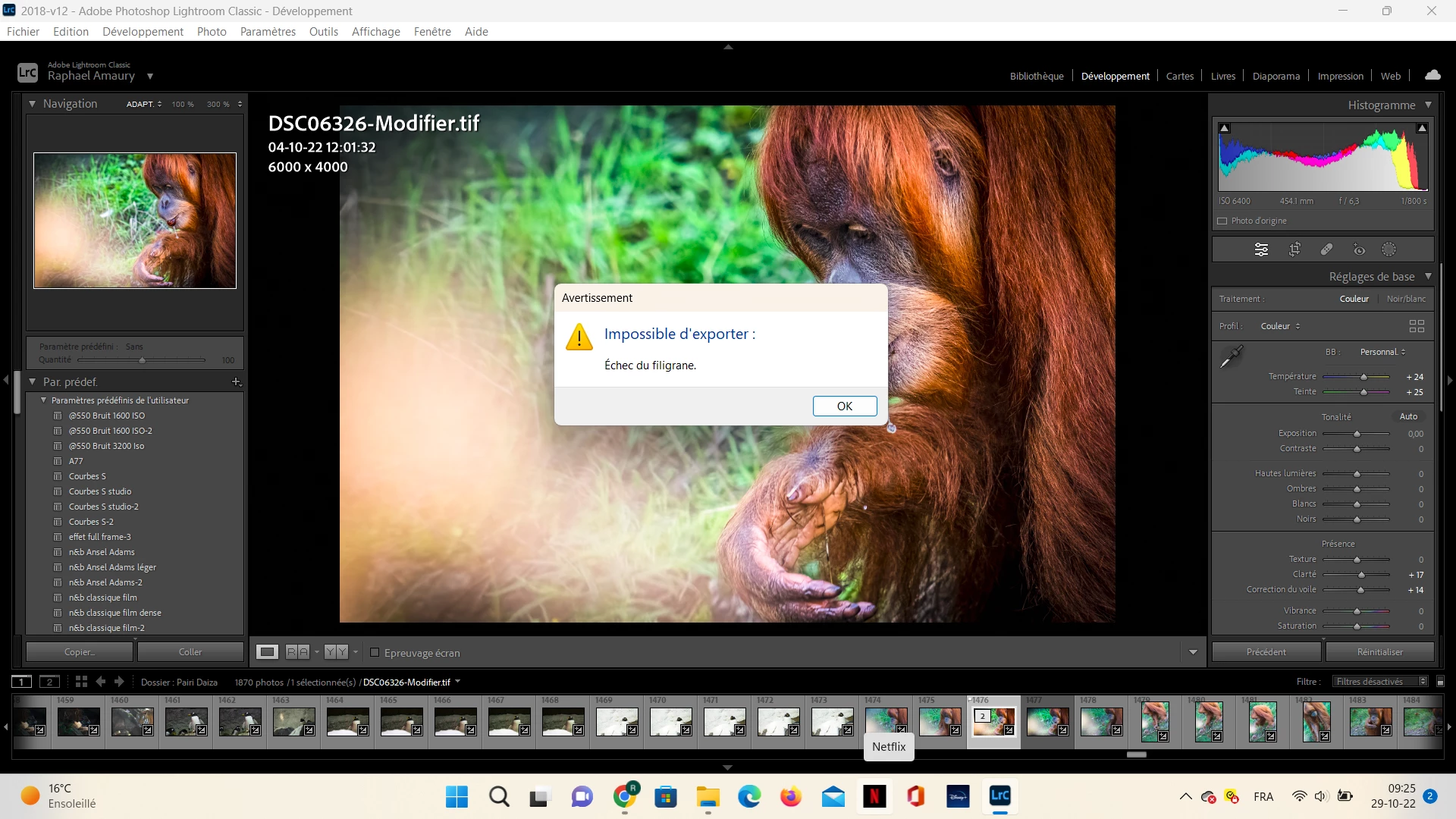Viewport: 1456px width, 819px height.
Task: Open the profile browser grid icon
Action: [x=1417, y=326]
